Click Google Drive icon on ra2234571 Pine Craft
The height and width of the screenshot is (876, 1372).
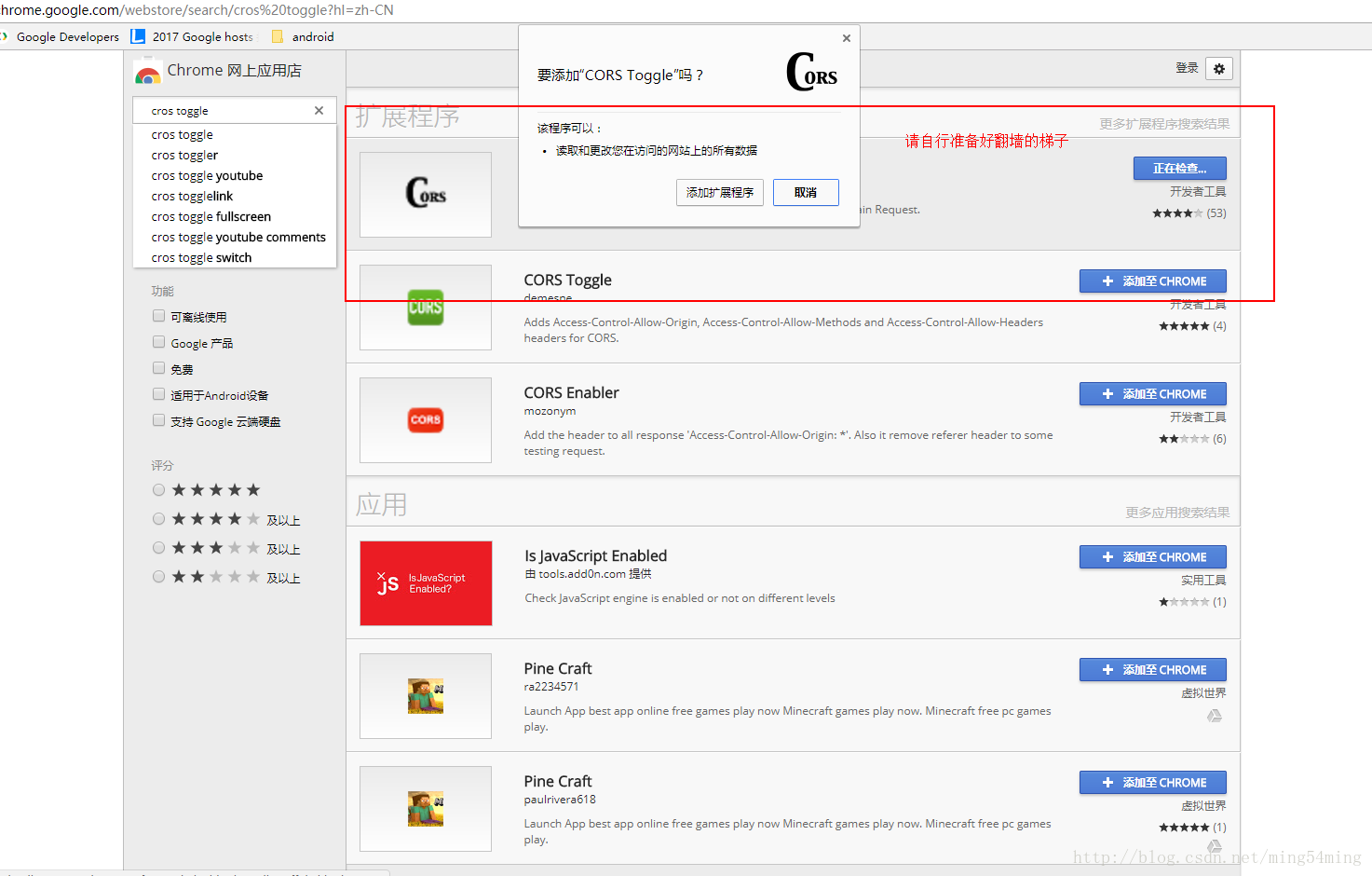tap(1215, 716)
